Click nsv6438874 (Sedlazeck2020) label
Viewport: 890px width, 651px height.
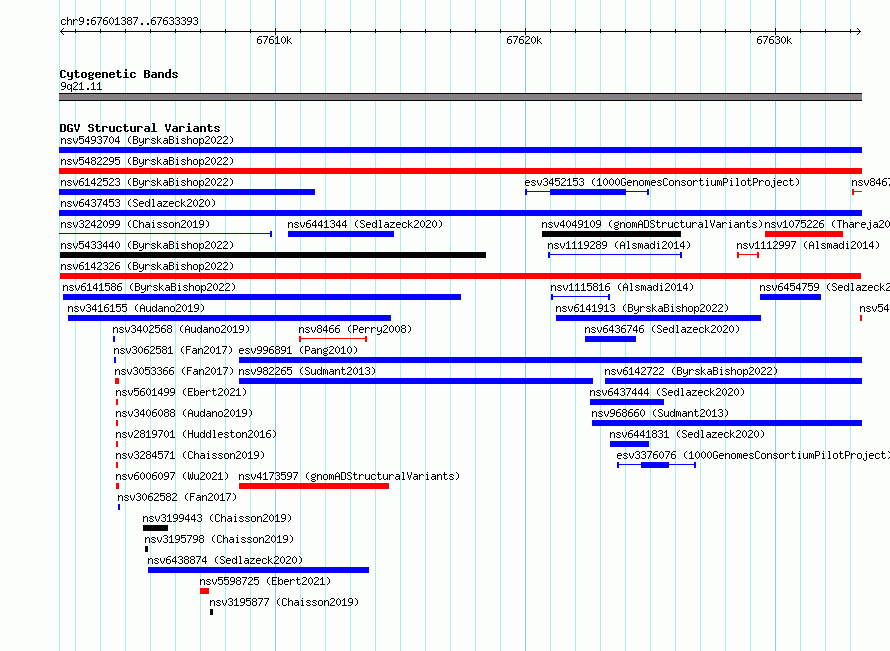click(225, 560)
